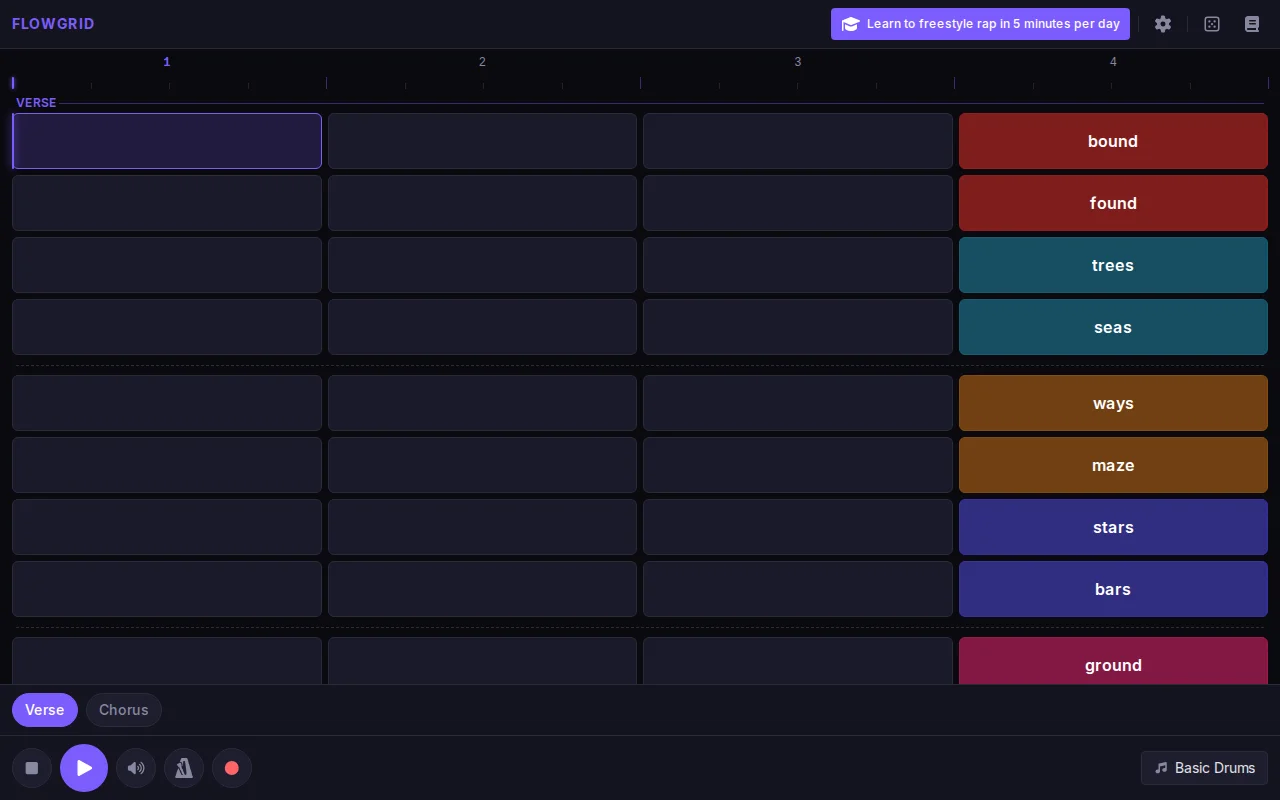Jump to beat 2 marker on timeline
The height and width of the screenshot is (800, 1280).
click(x=482, y=62)
